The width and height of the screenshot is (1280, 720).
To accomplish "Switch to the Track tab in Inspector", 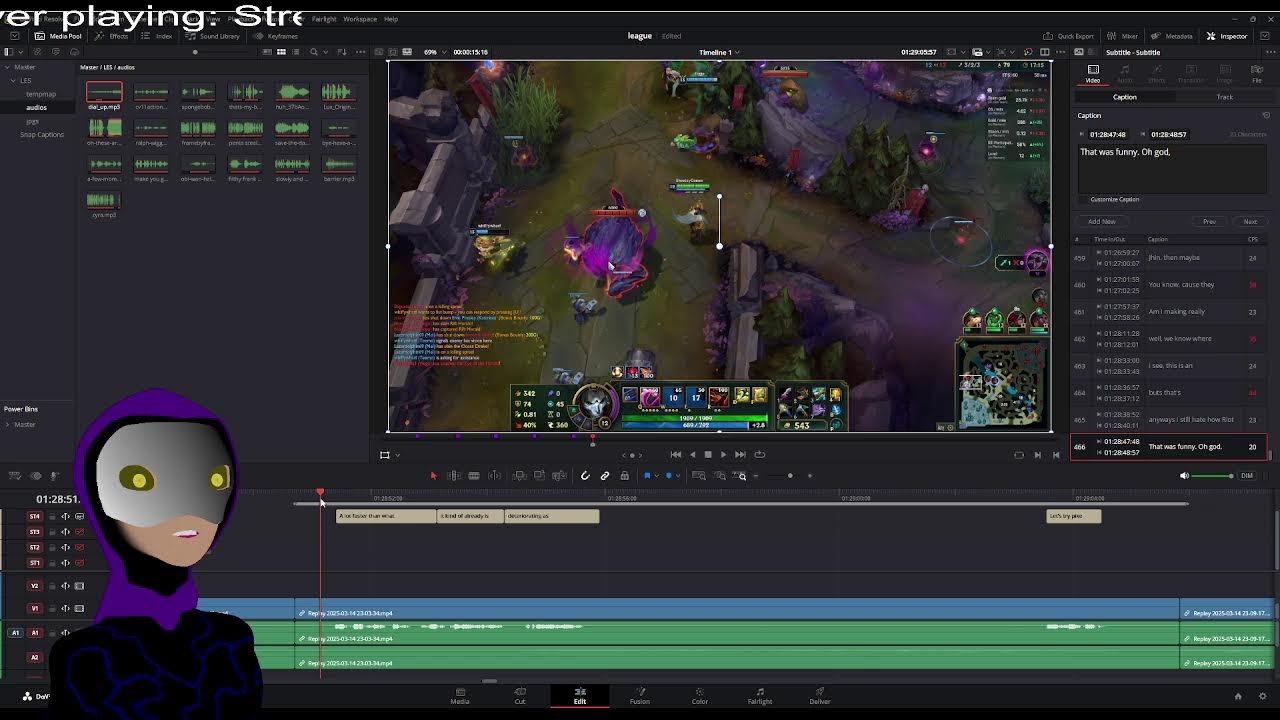I will [1224, 97].
